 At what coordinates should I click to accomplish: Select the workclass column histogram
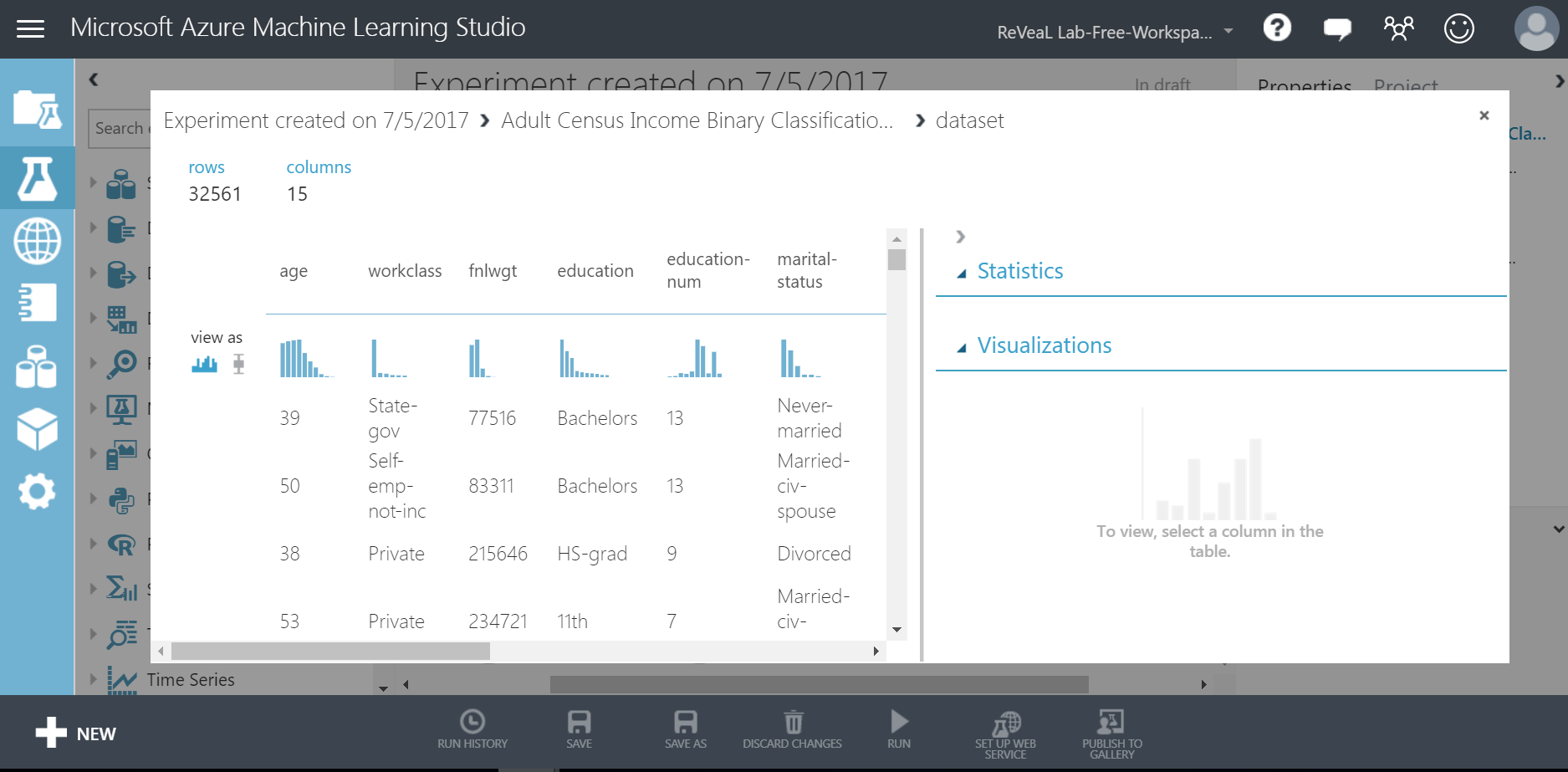(x=389, y=358)
